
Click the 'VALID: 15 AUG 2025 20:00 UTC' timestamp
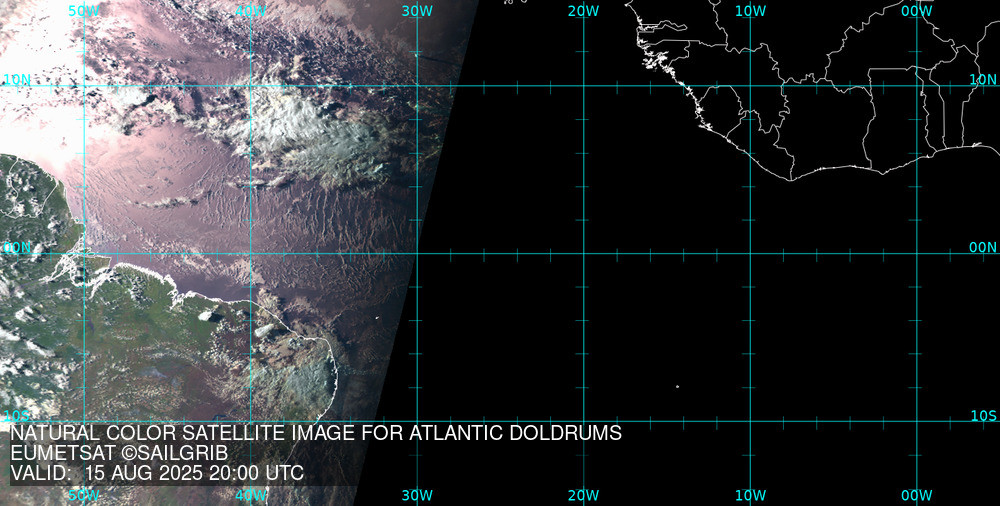point(157,474)
